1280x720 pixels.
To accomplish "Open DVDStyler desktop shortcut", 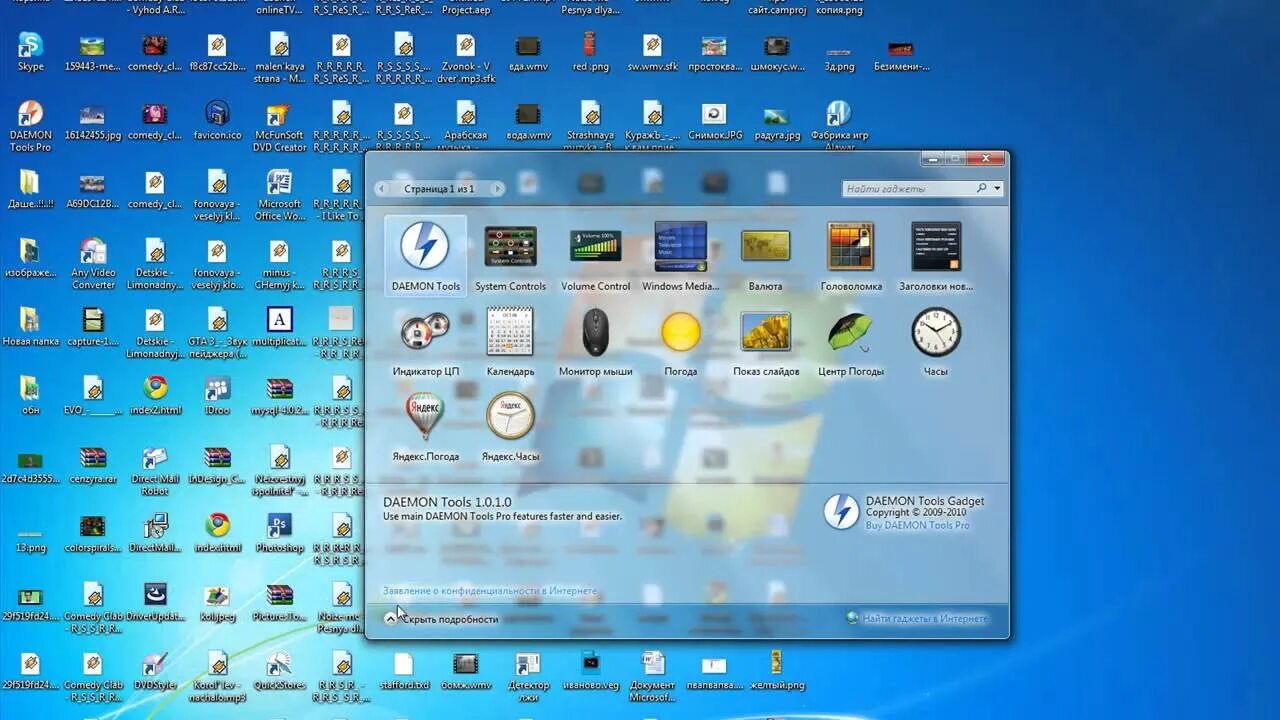I will click(155, 671).
